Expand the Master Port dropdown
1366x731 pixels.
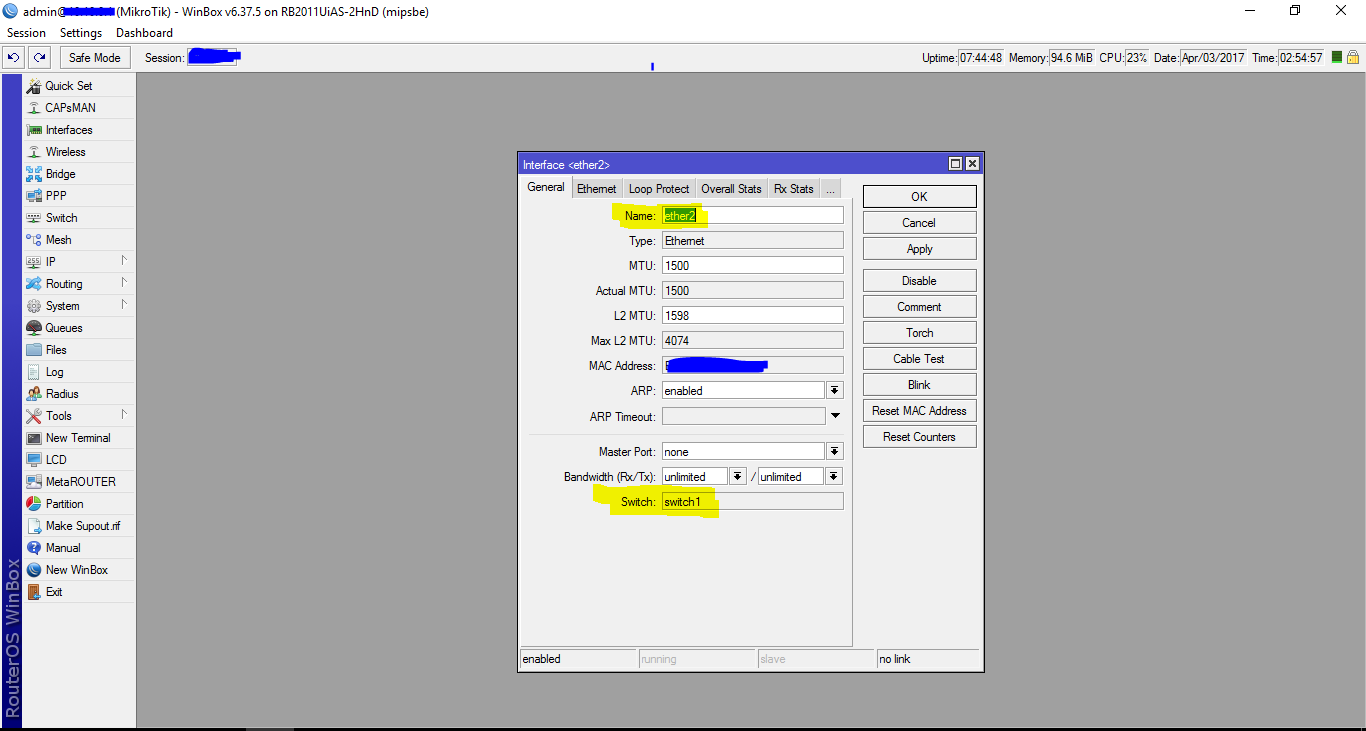(x=835, y=452)
